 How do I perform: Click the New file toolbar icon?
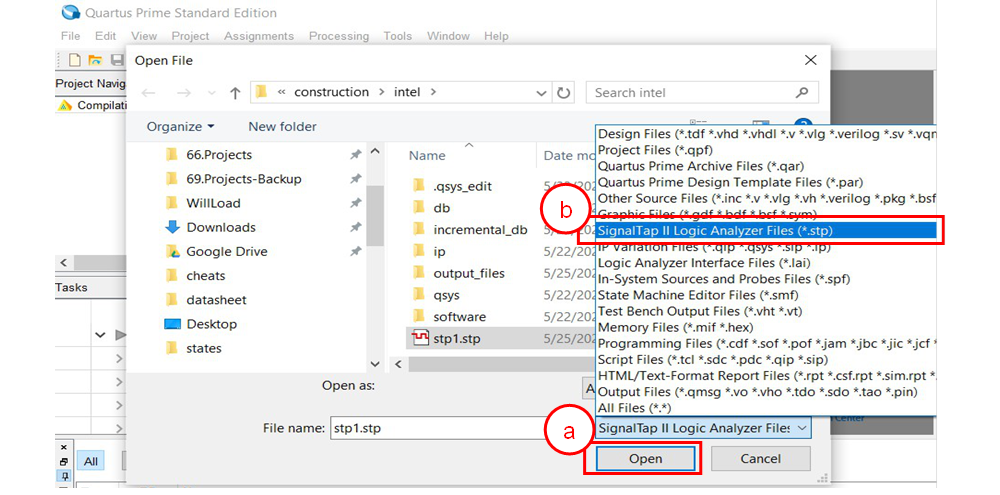coord(75,60)
